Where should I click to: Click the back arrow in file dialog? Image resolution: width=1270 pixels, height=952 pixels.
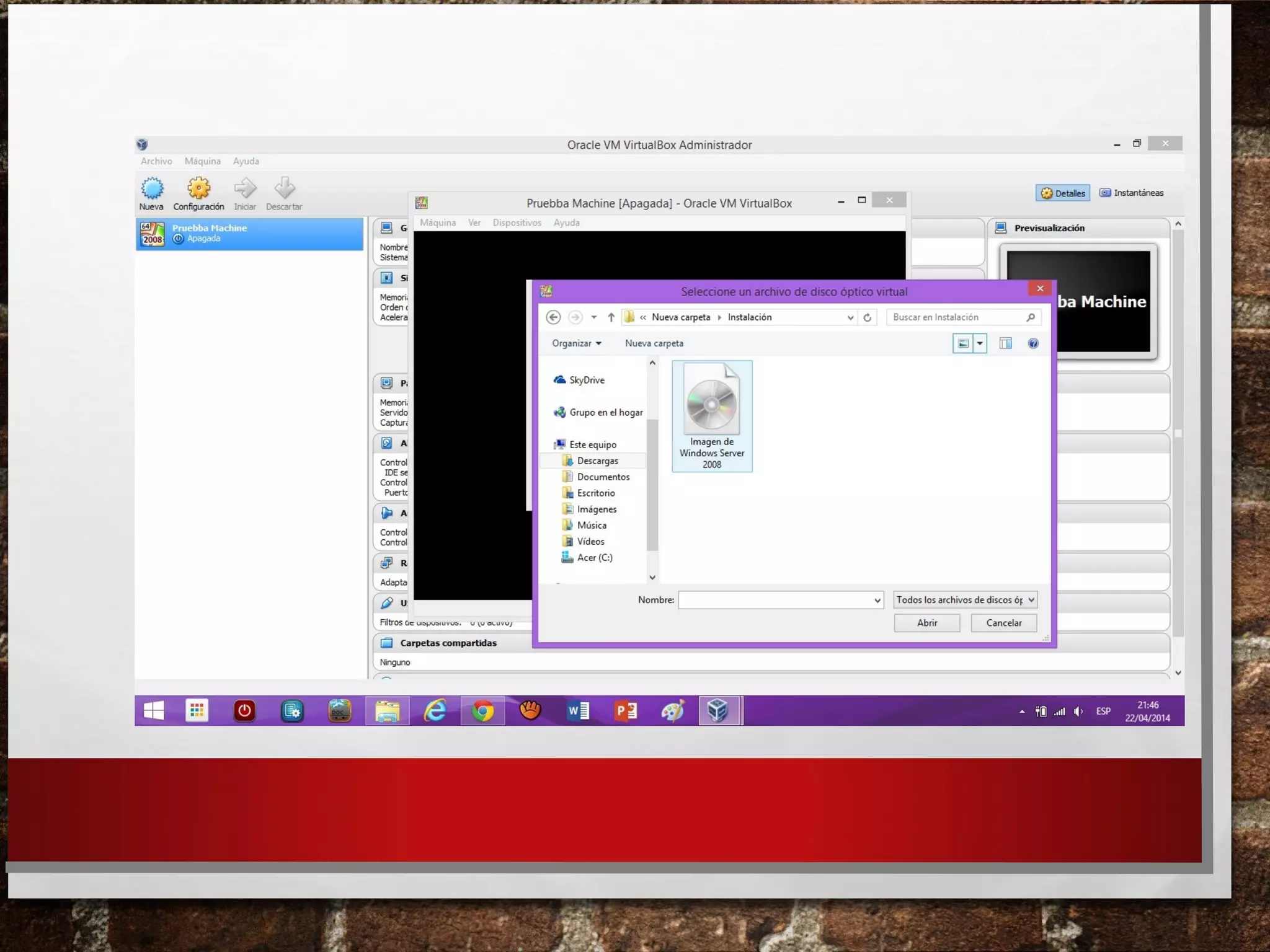553,317
